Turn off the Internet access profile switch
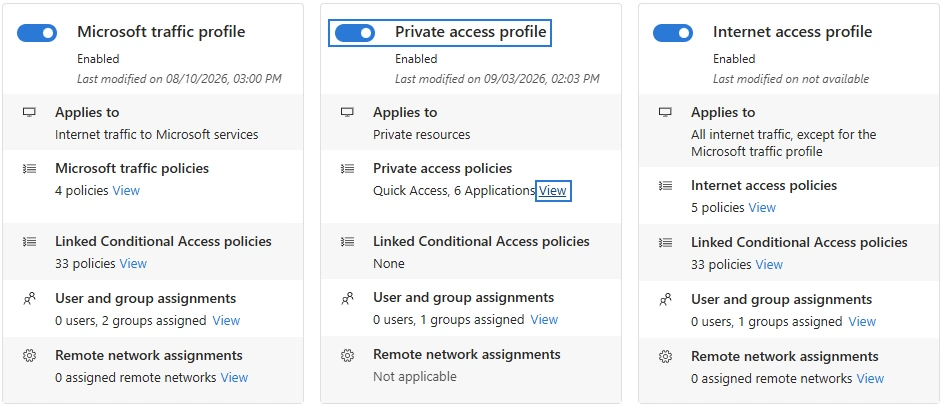 672,33
